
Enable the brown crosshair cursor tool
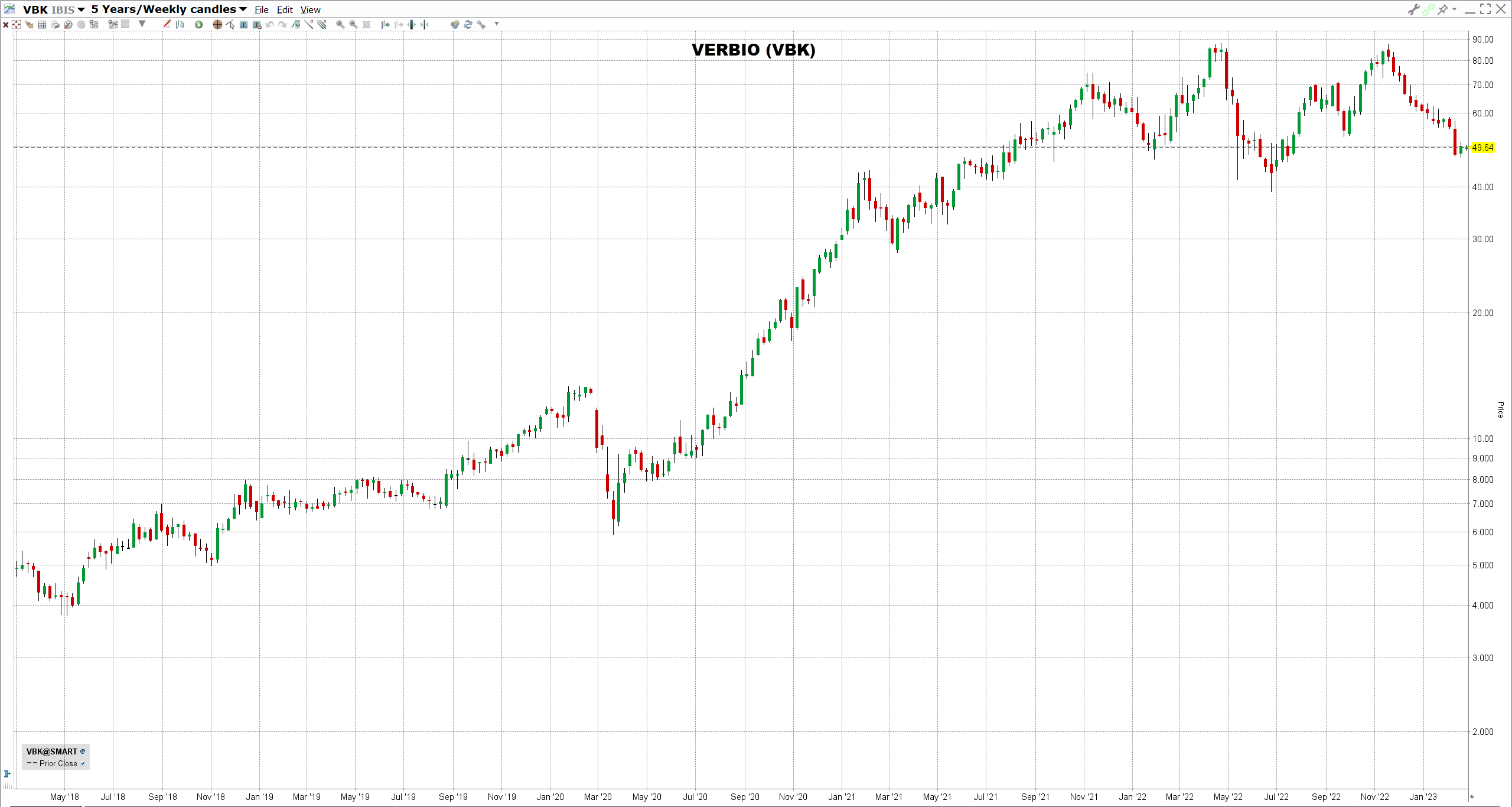pyautogui.click(x=217, y=25)
